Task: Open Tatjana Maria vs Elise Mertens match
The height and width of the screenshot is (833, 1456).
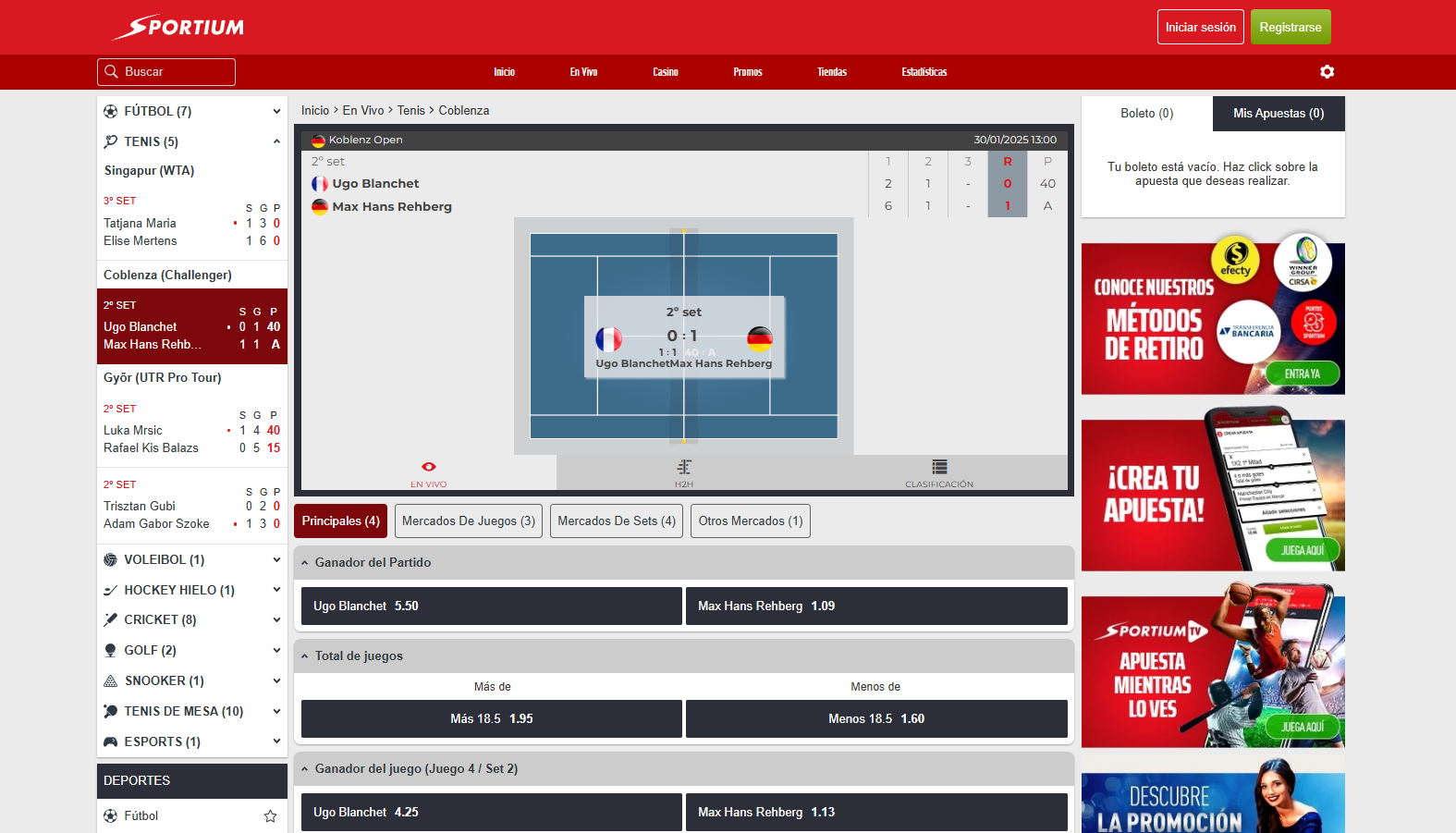Action: pyautogui.click(x=192, y=223)
